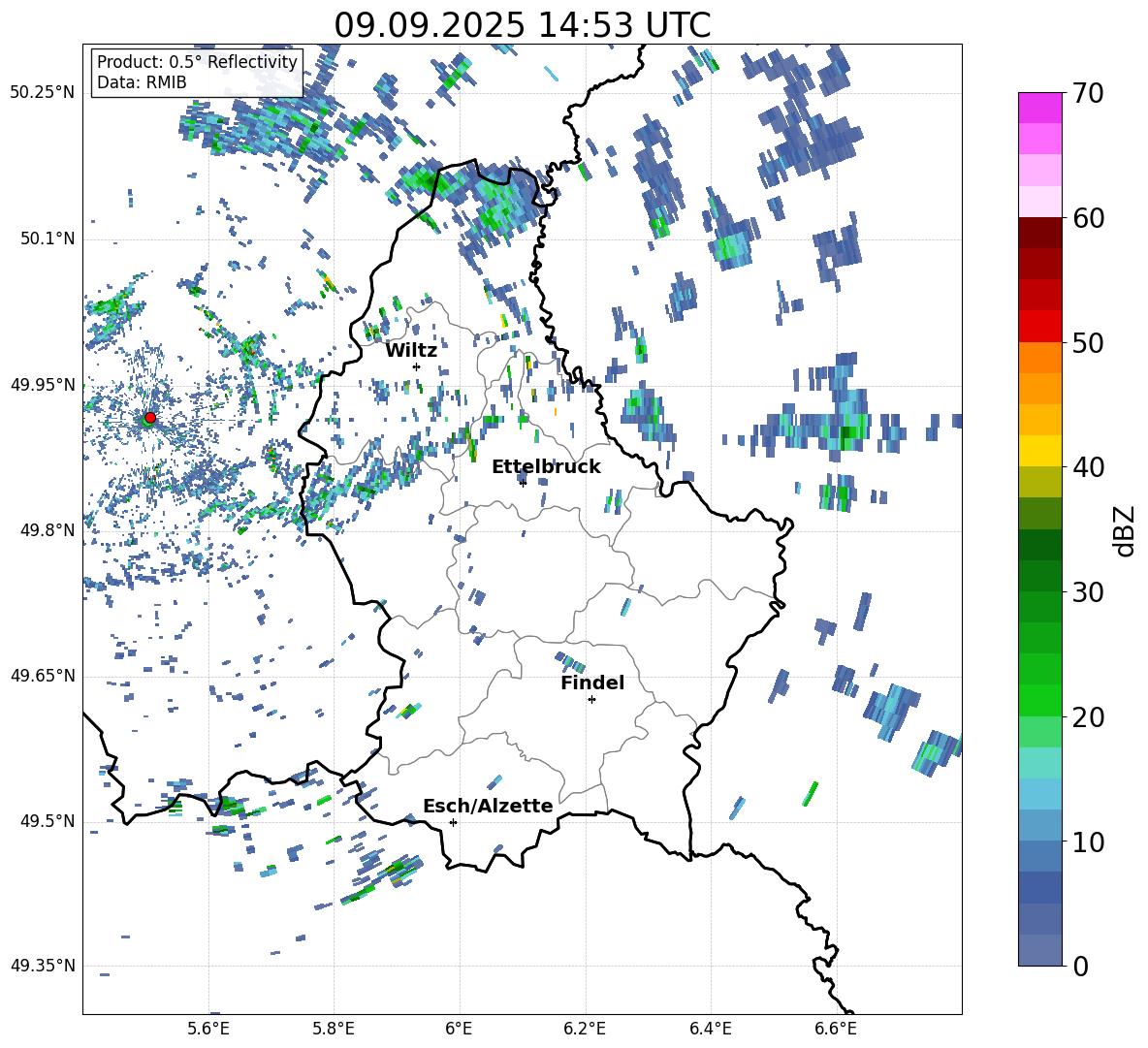The height and width of the screenshot is (1048, 1148).
Task: Click the Esch/Alzette station cross marker
Action: click(x=453, y=822)
